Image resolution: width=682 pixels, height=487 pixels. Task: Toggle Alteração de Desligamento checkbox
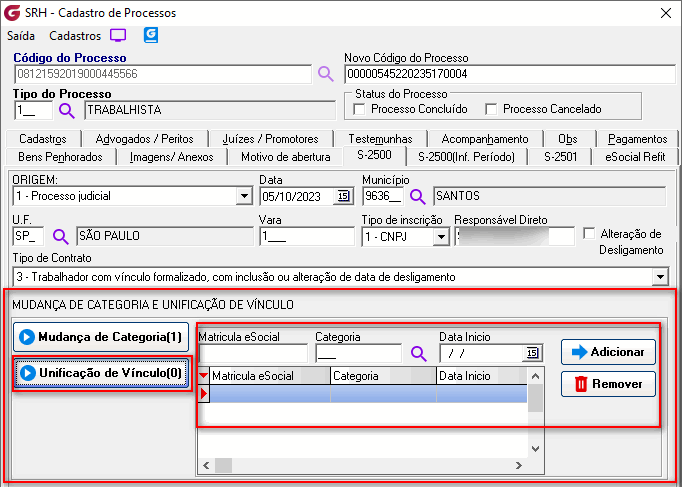point(589,233)
